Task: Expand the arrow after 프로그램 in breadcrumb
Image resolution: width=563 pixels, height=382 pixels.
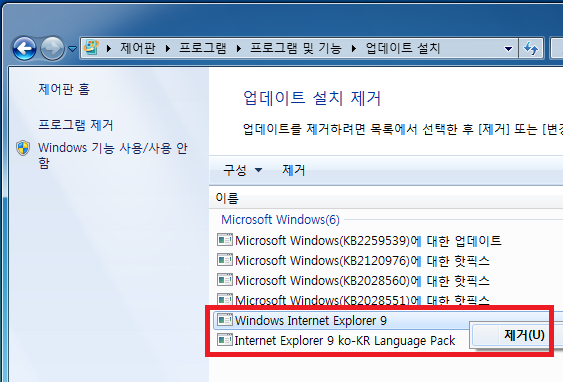Action: [239, 48]
